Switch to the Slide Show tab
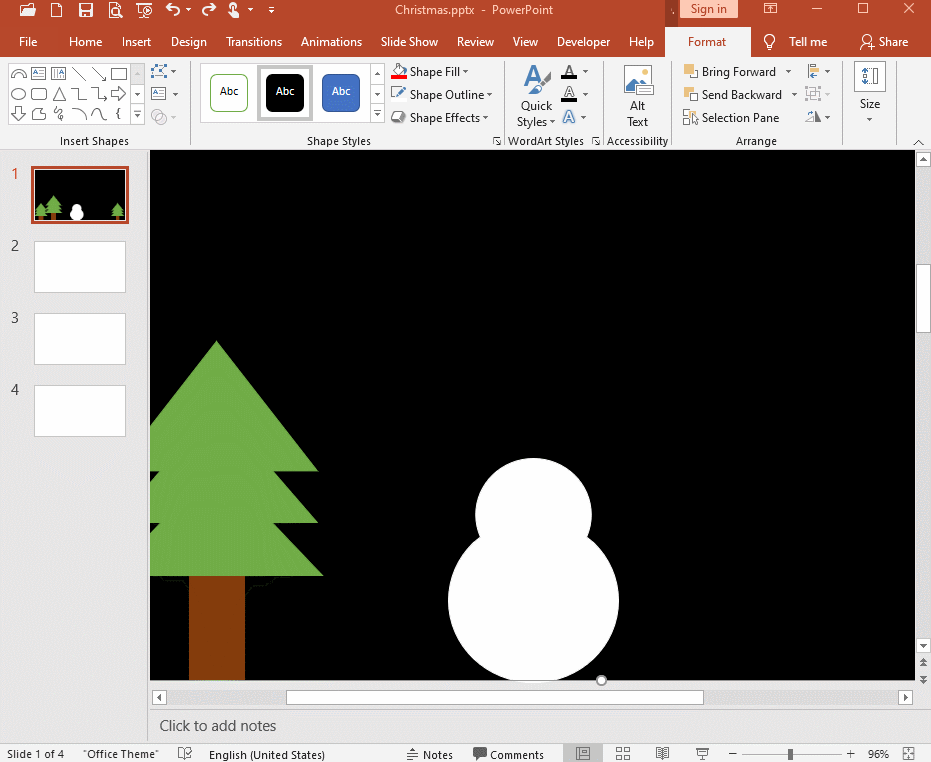 point(409,42)
